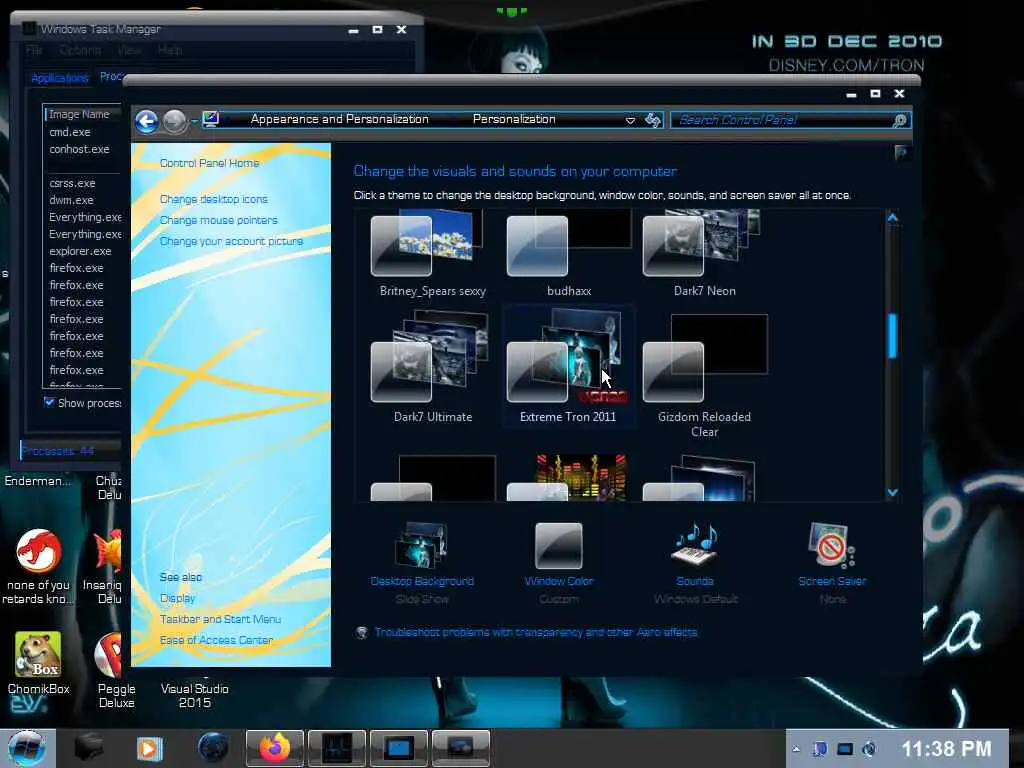
Task: Select the Dark7 Neon theme
Action: click(x=705, y=253)
